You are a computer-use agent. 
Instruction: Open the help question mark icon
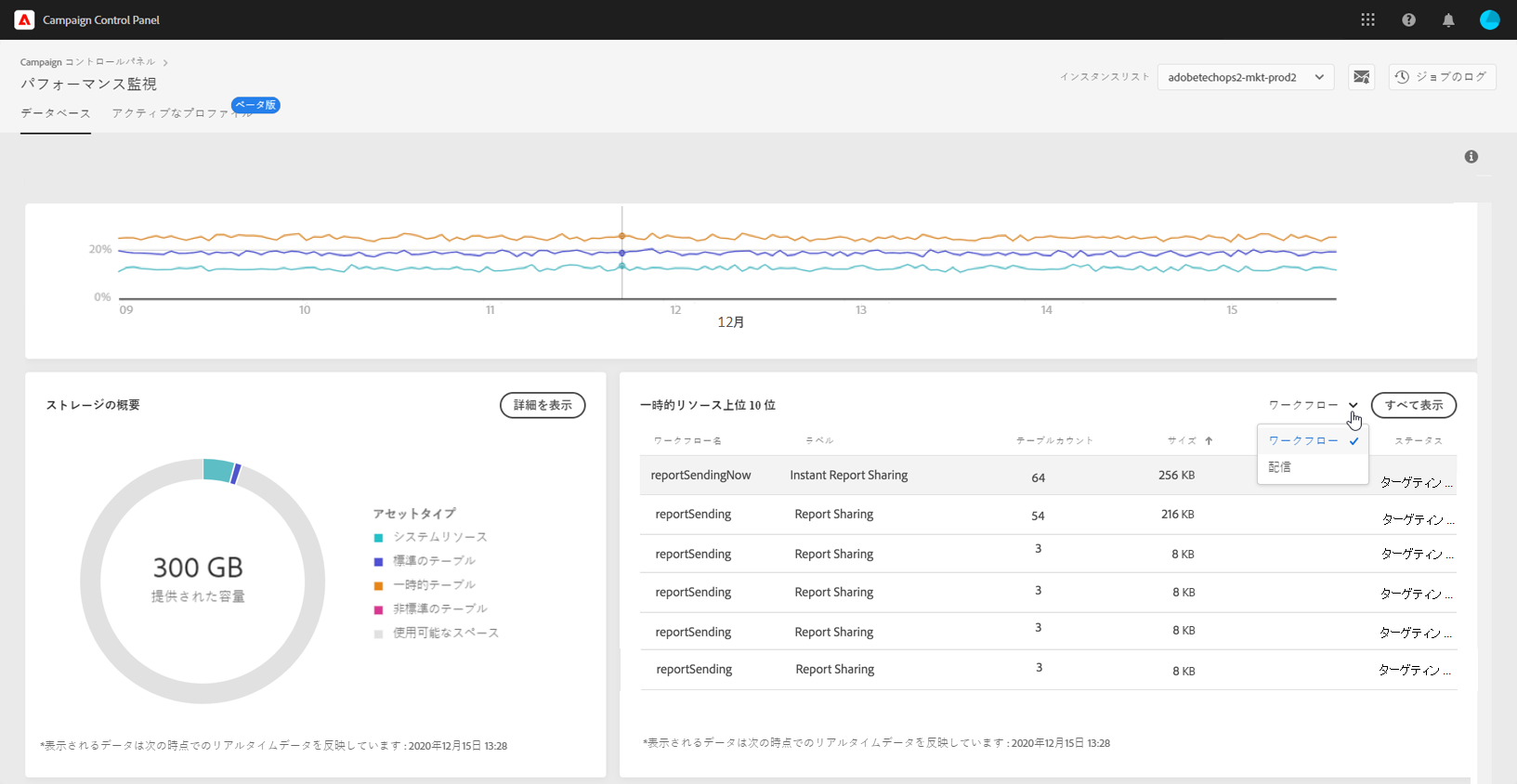(x=1408, y=20)
